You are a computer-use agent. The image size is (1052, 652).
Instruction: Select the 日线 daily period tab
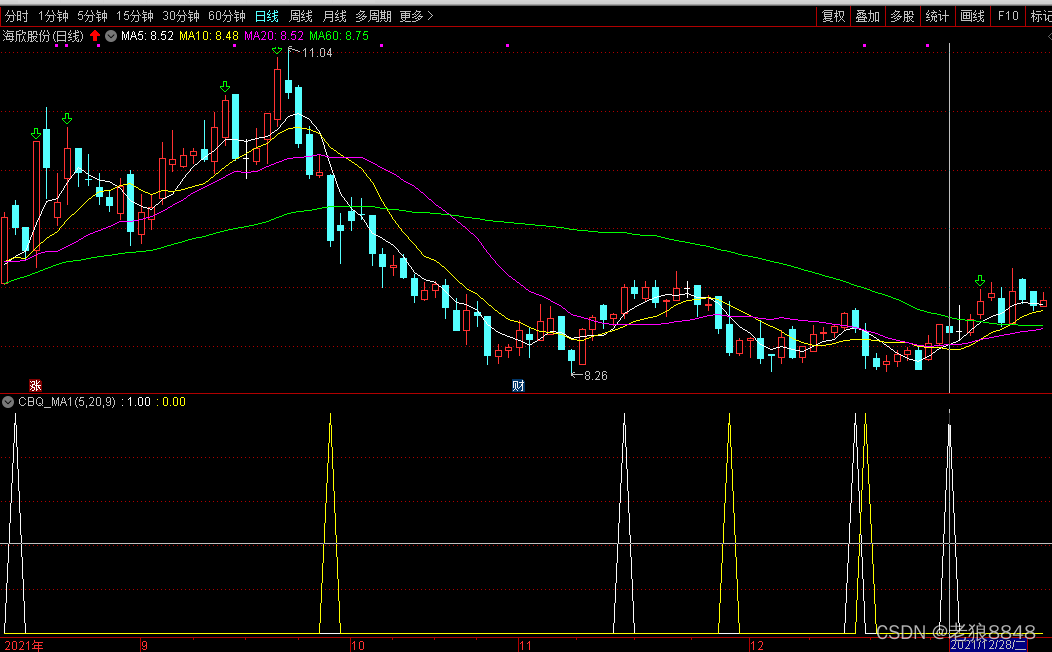[266, 16]
